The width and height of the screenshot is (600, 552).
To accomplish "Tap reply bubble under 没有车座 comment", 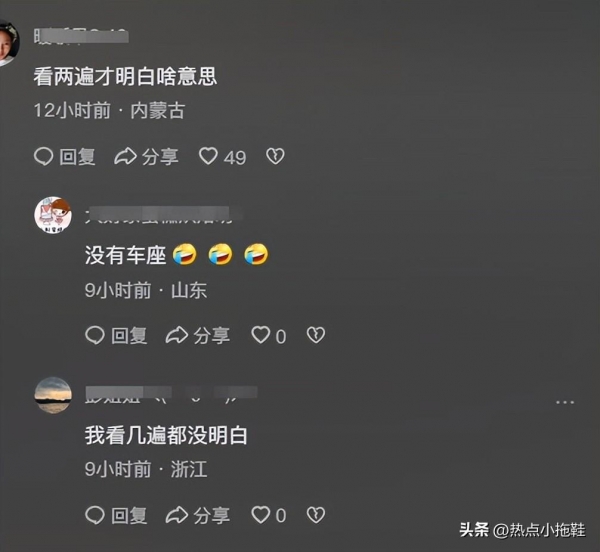I will [x=95, y=335].
